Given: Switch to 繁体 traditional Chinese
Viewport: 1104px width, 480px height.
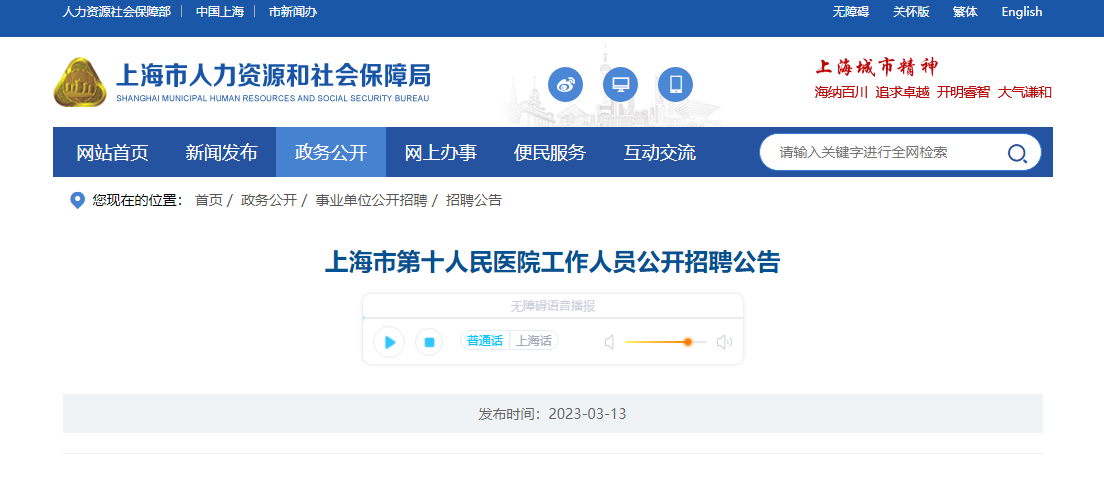Looking at the screenshot, I should point(965,12).
